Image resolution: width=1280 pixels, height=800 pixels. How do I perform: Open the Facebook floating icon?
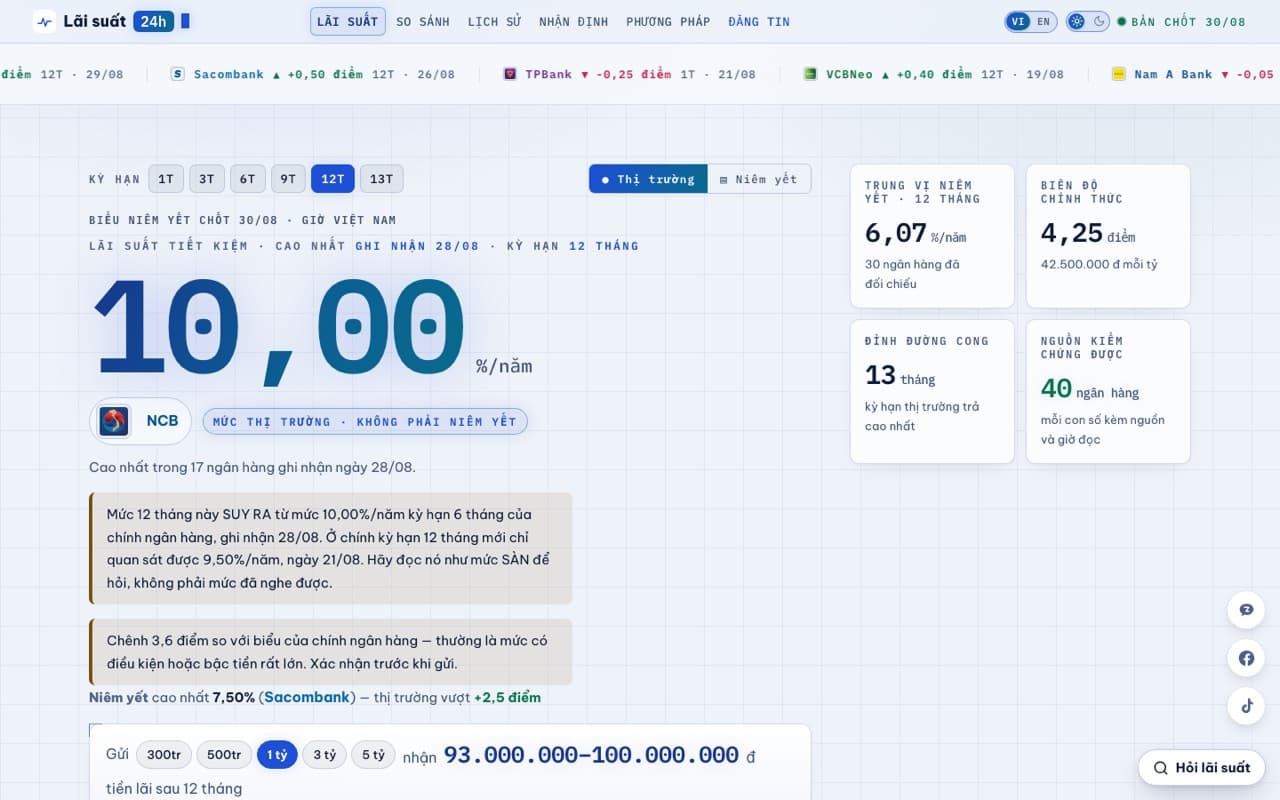1246,658
